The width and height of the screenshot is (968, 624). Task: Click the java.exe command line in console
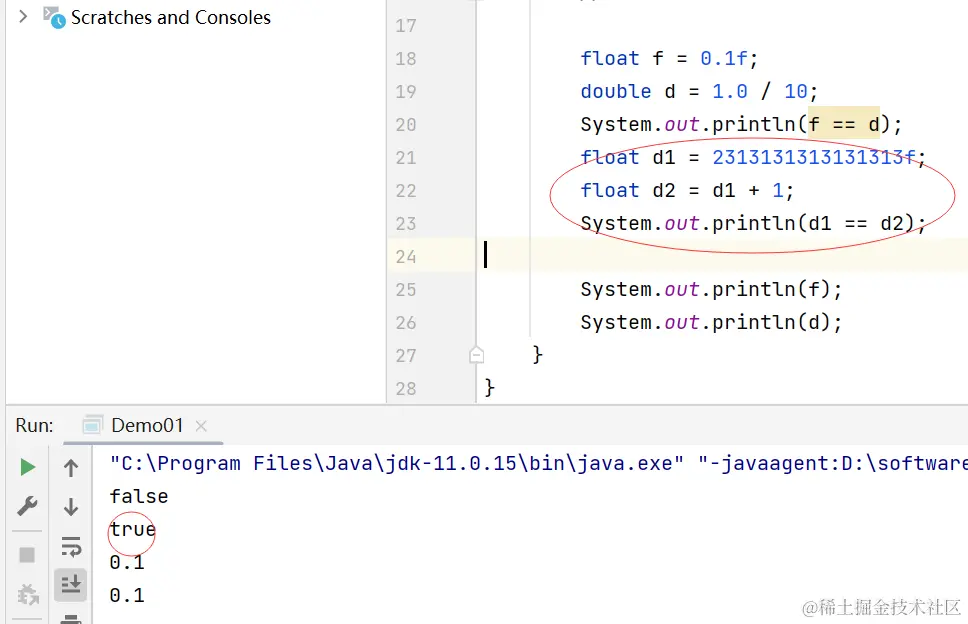(x=538, y=463)
